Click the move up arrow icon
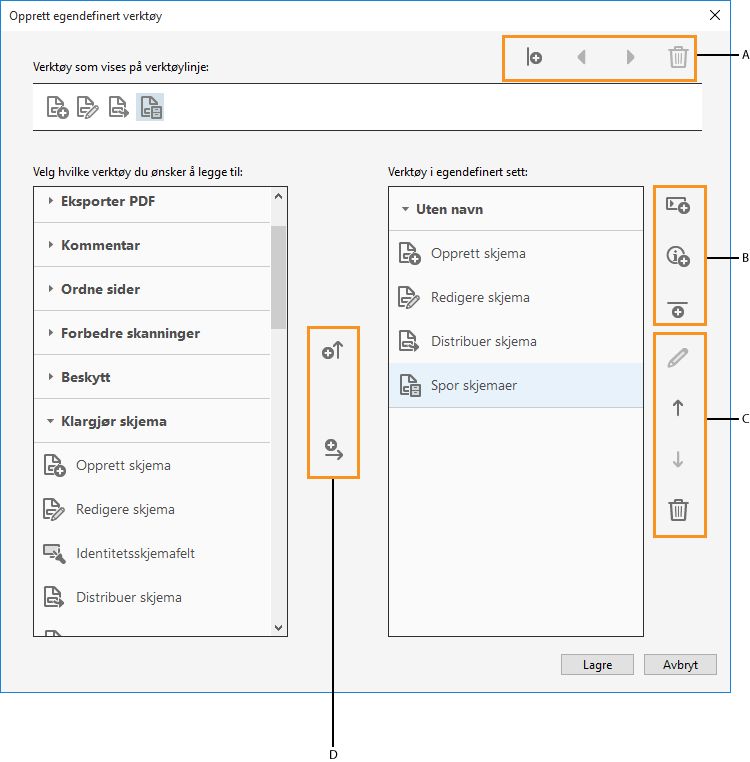The height and width of the screenshot is (762, 750). point(678,408)
